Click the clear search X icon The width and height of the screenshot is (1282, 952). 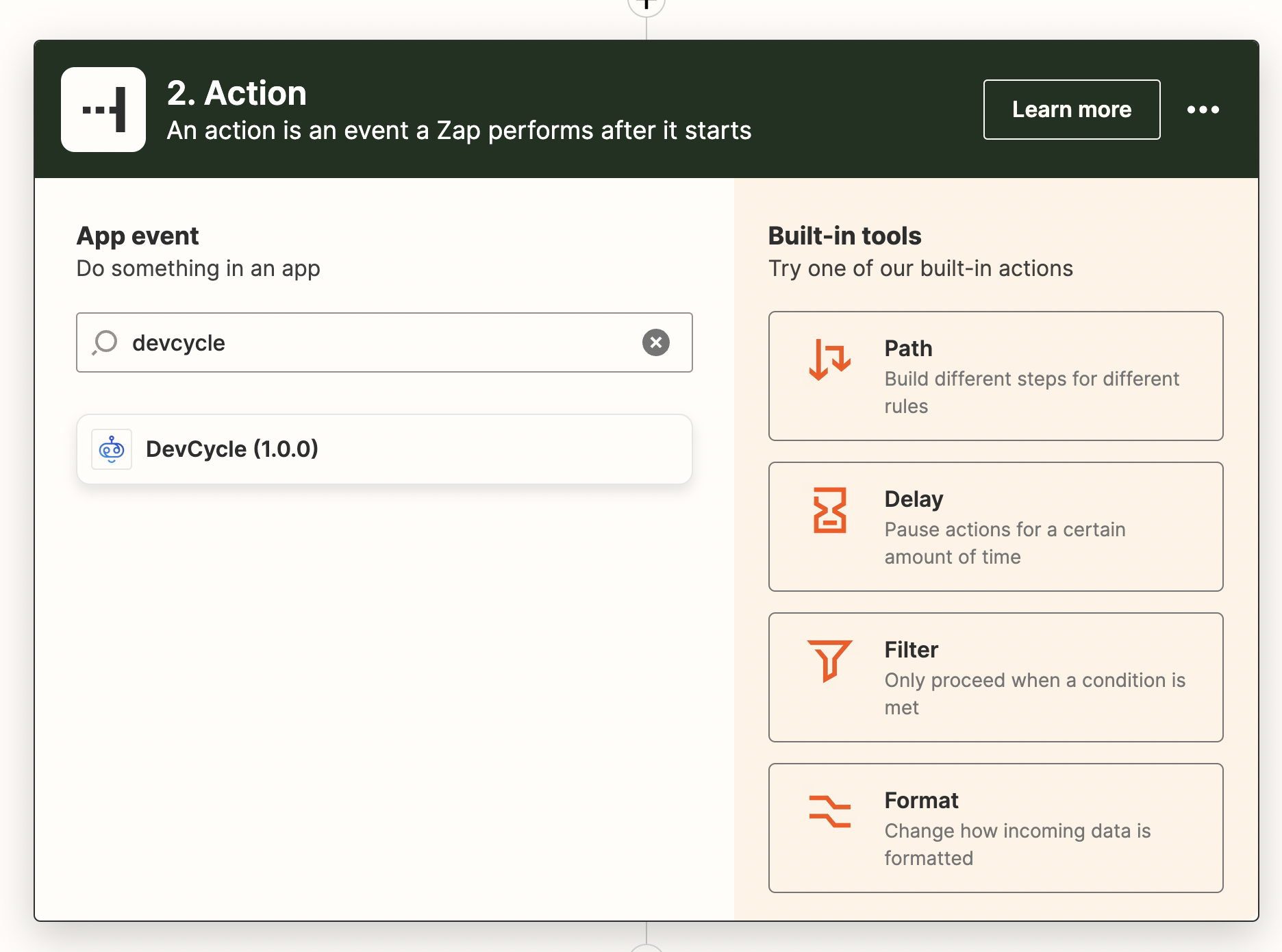click(x=656, y=342)
